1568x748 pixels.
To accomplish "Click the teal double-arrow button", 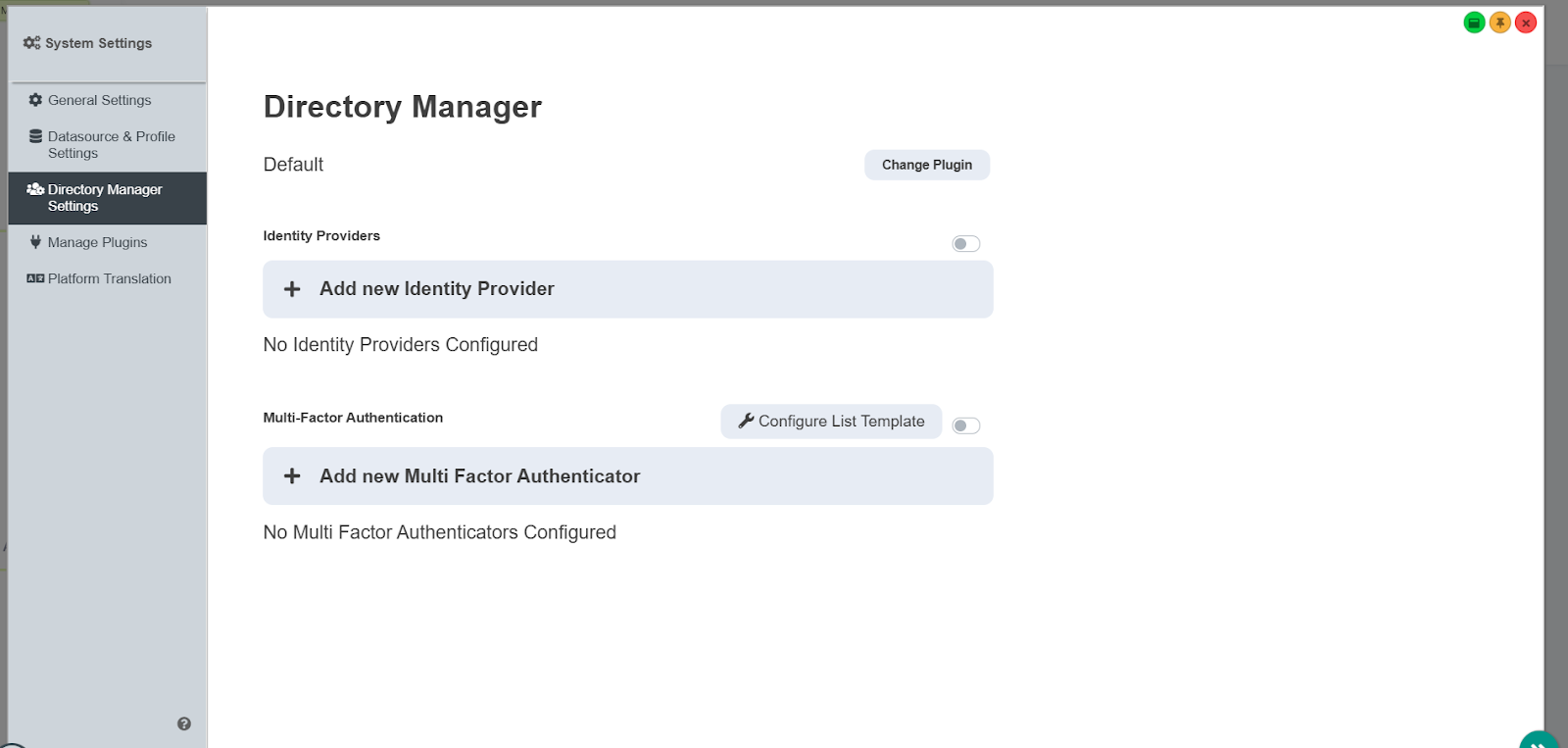I will pyautogui.click(x=1540, y=741).
